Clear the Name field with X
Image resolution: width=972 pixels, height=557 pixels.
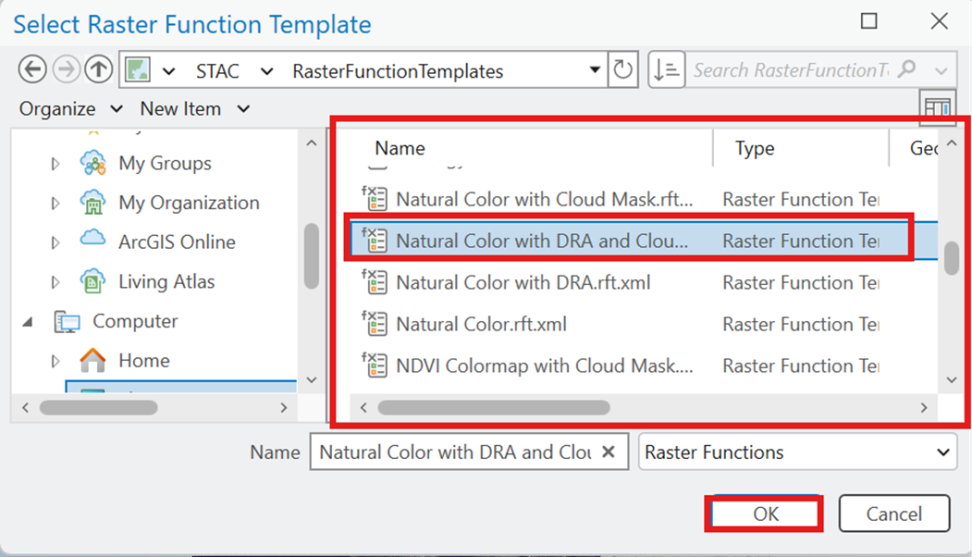click(x=609, y=452)
